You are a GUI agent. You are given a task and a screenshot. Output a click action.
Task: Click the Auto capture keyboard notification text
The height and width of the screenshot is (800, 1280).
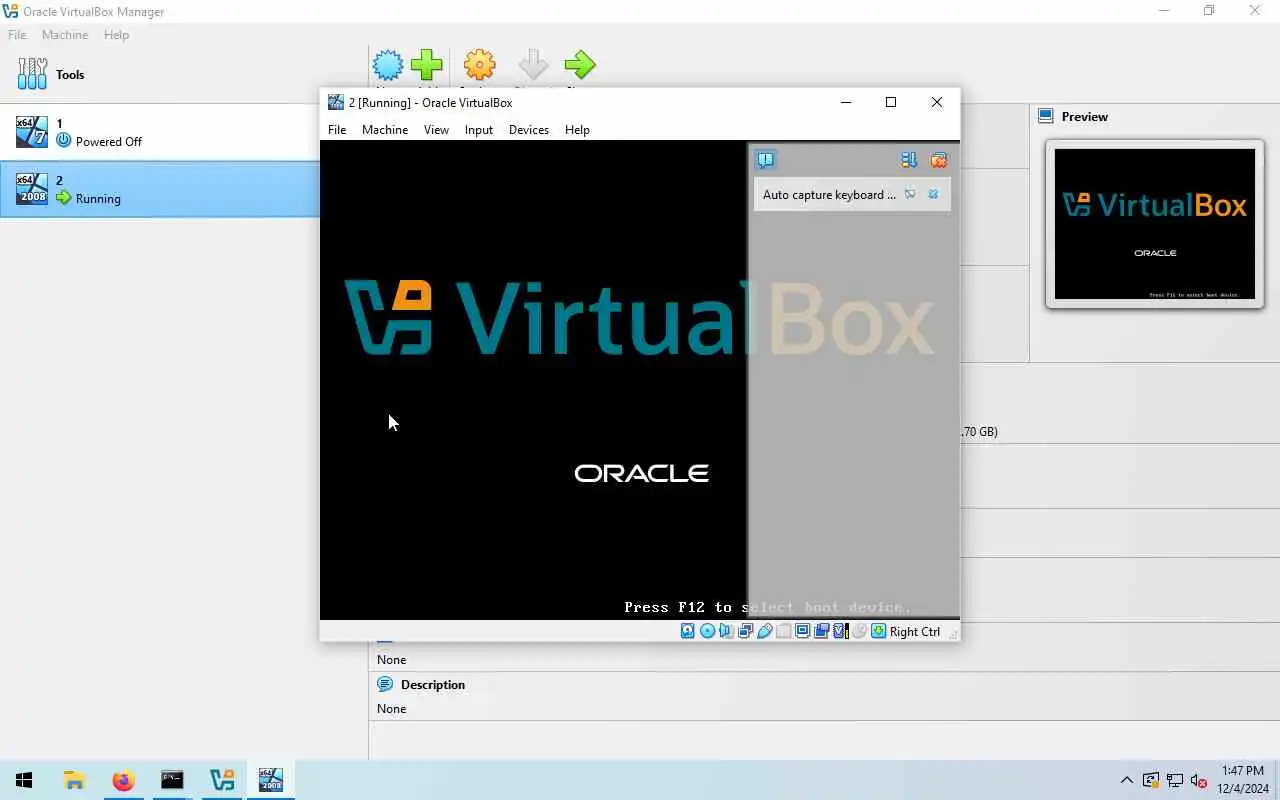coord(829,194)
